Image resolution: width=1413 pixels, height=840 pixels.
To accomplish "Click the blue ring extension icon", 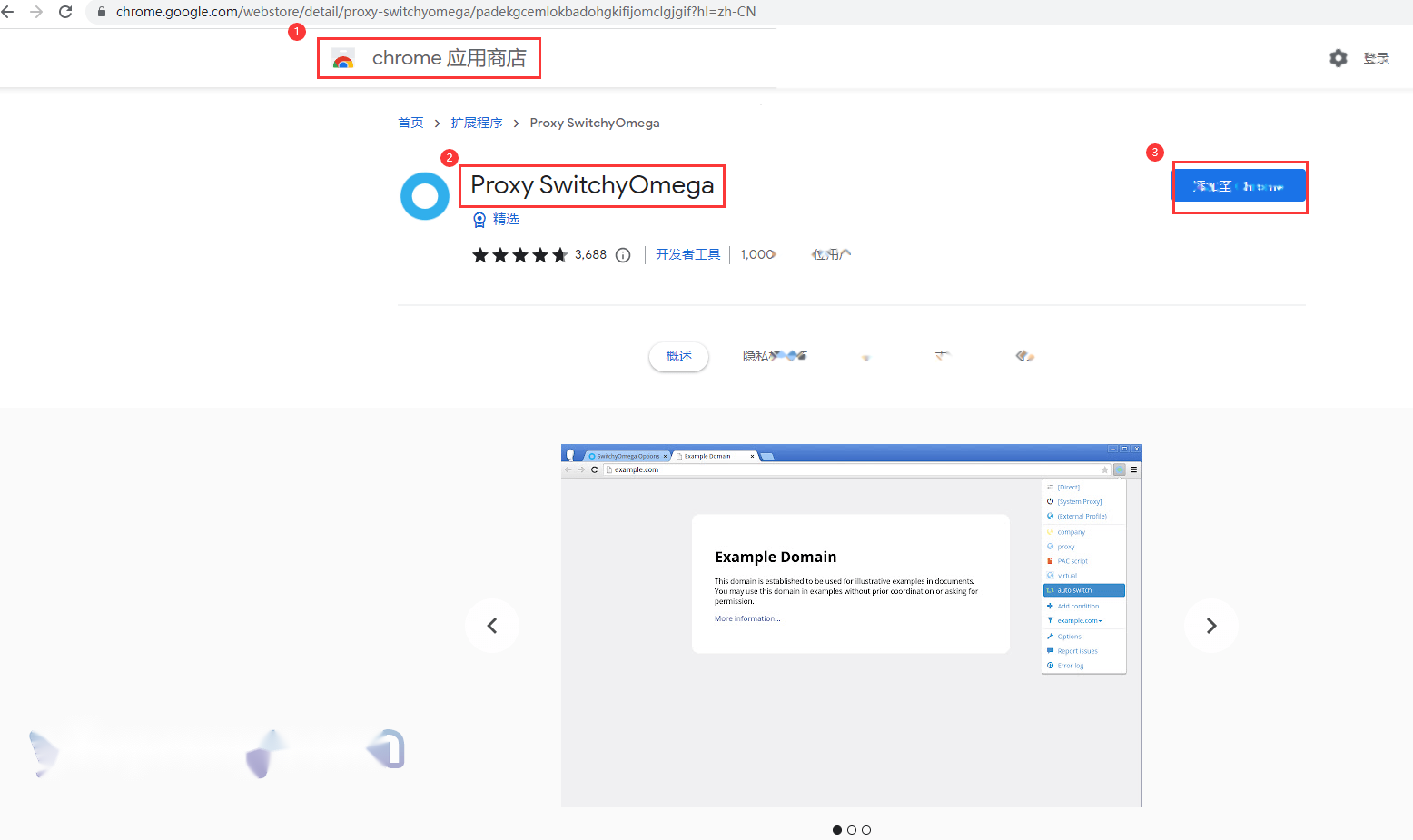I will (x=425, y=196).
